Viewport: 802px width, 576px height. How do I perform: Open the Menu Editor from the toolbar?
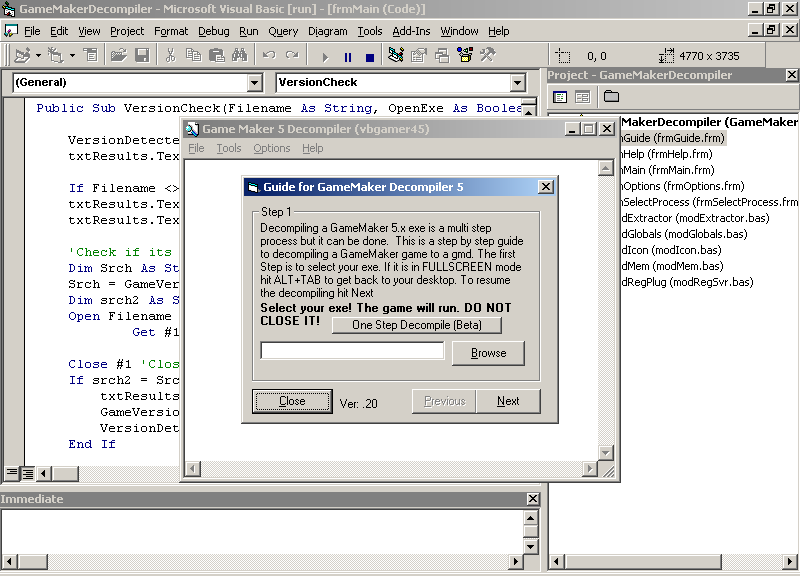tap(91, 55)
